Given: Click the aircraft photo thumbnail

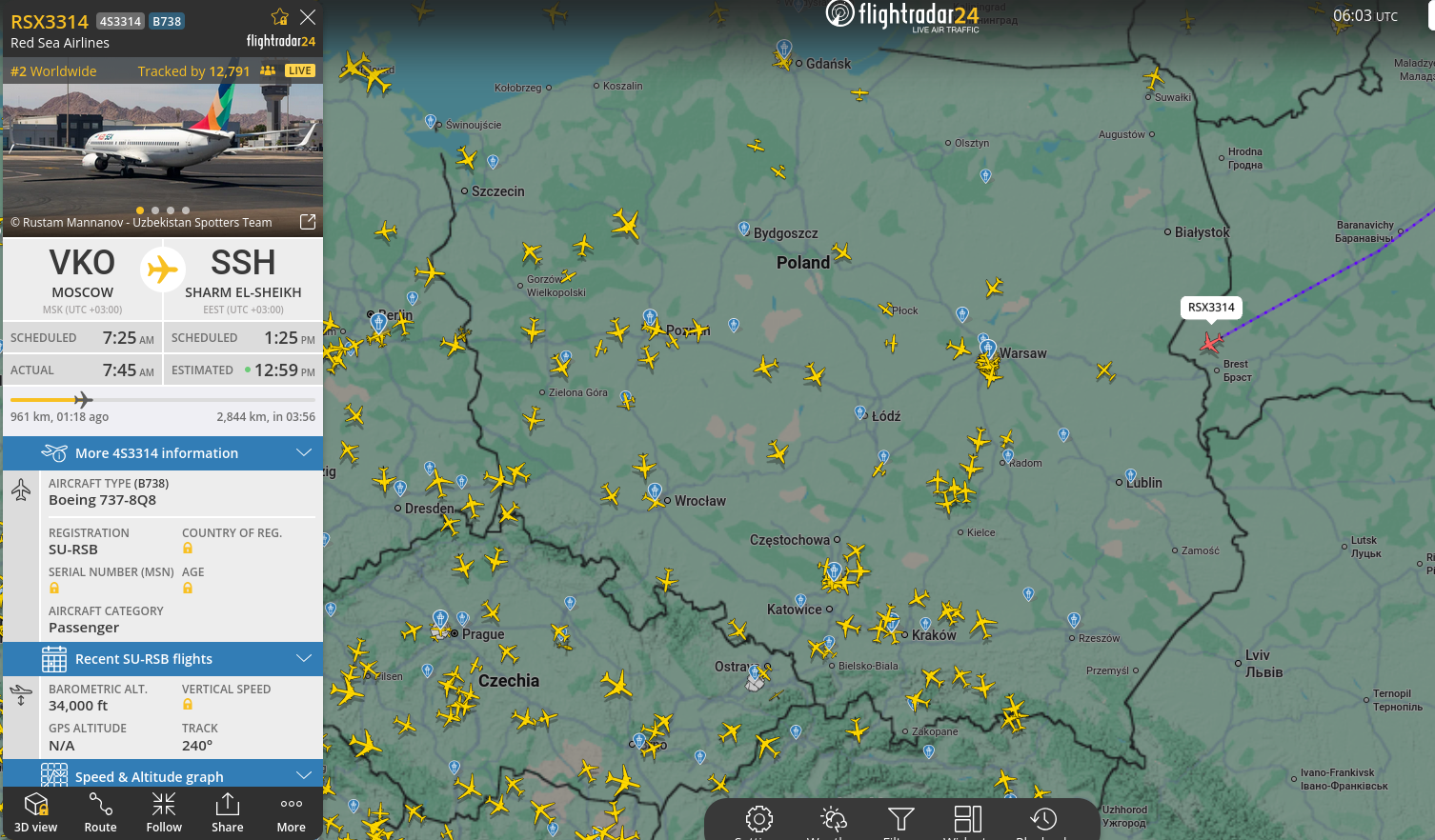Looking at the screenshot, I should point(163,149).
